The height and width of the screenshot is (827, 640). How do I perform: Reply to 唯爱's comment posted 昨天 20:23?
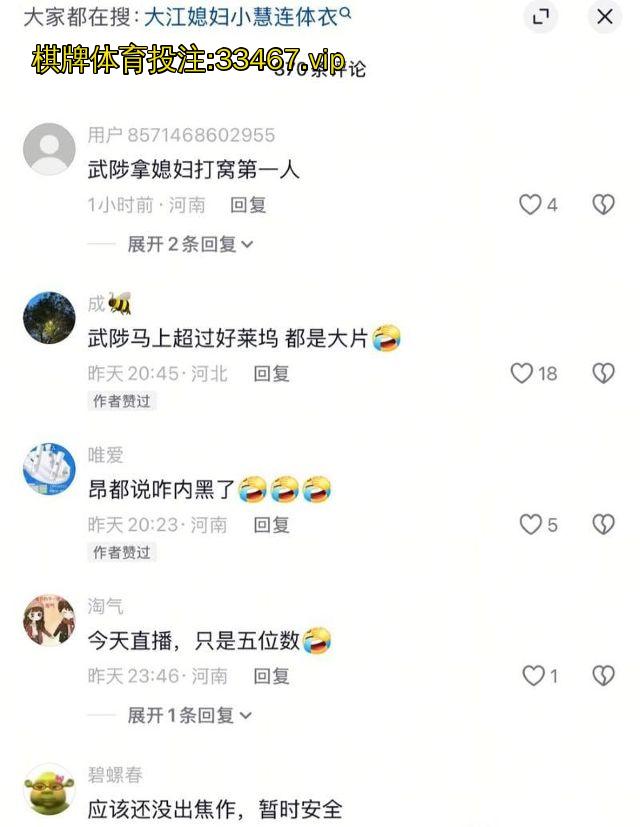pyautogui.click(x=271, y=525)
